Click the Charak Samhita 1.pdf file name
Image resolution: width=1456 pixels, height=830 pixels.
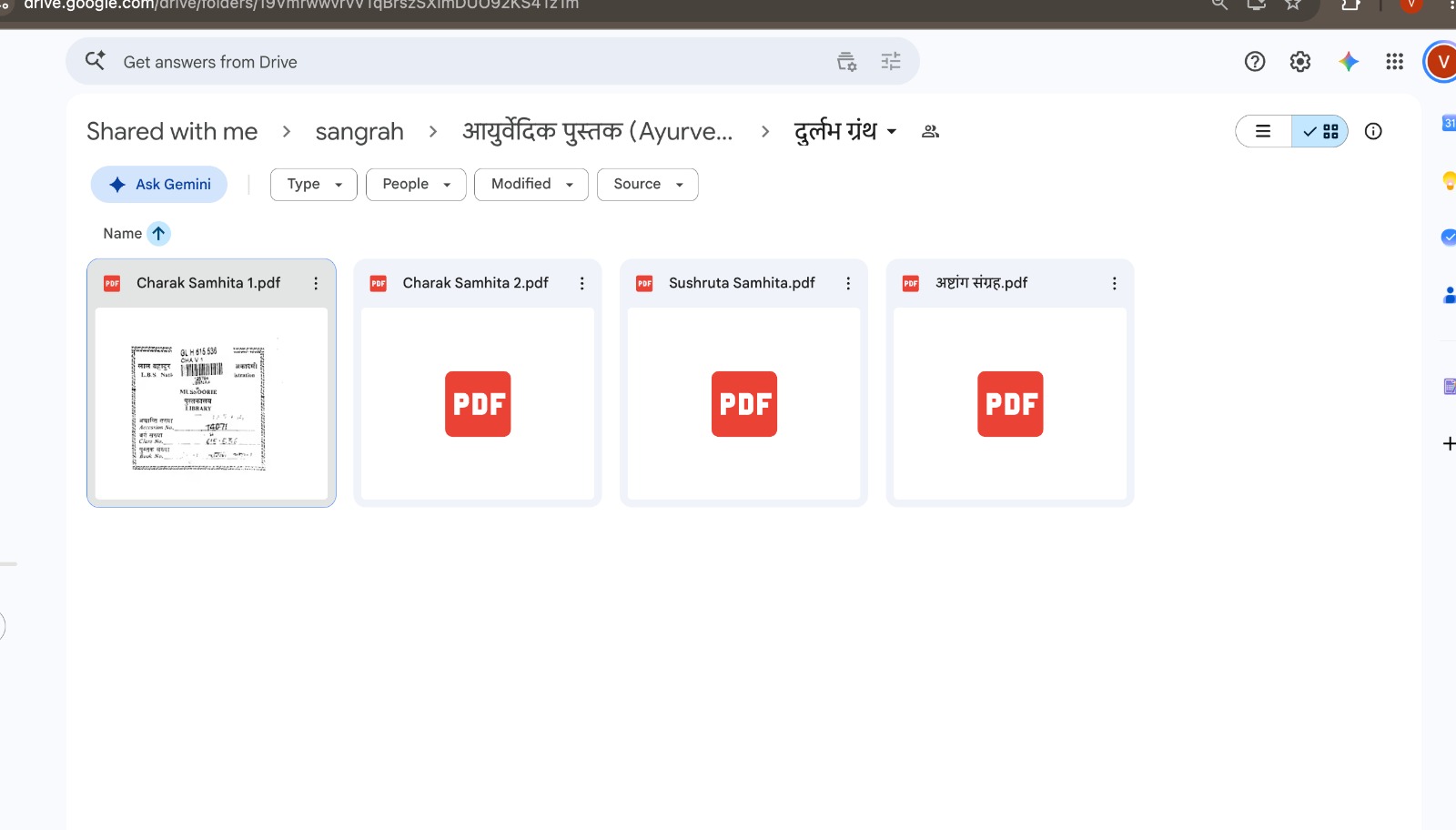208,283
